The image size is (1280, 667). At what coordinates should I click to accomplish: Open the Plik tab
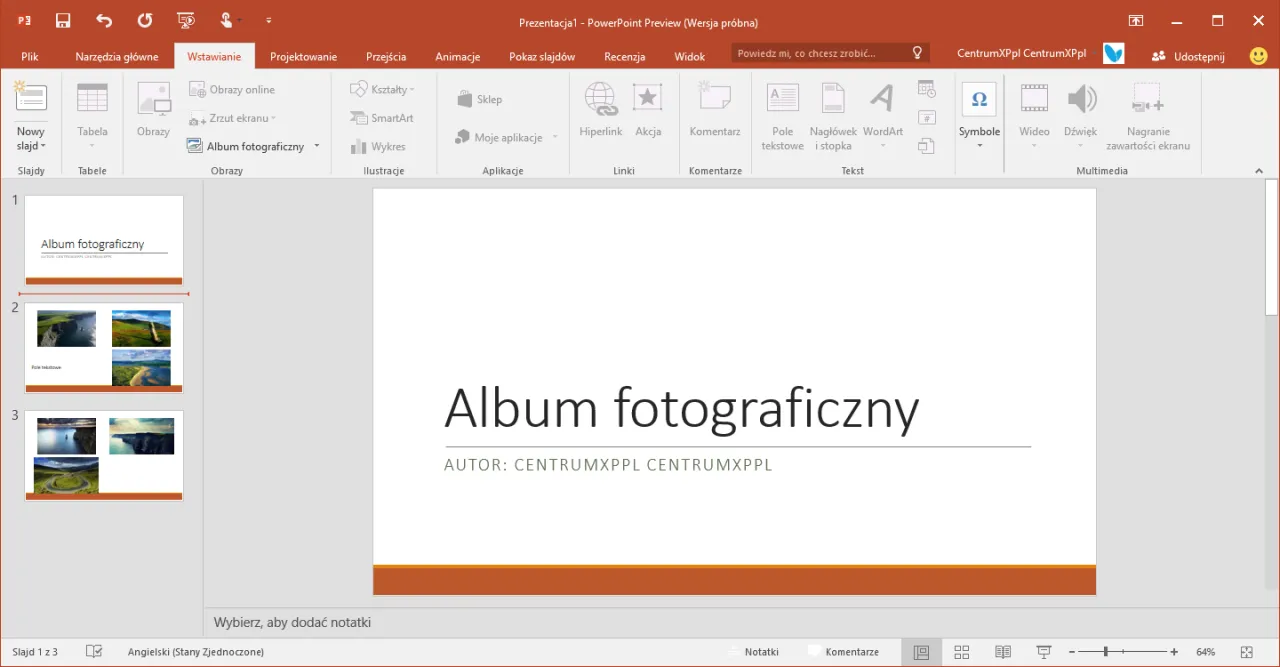click(30, 56)
